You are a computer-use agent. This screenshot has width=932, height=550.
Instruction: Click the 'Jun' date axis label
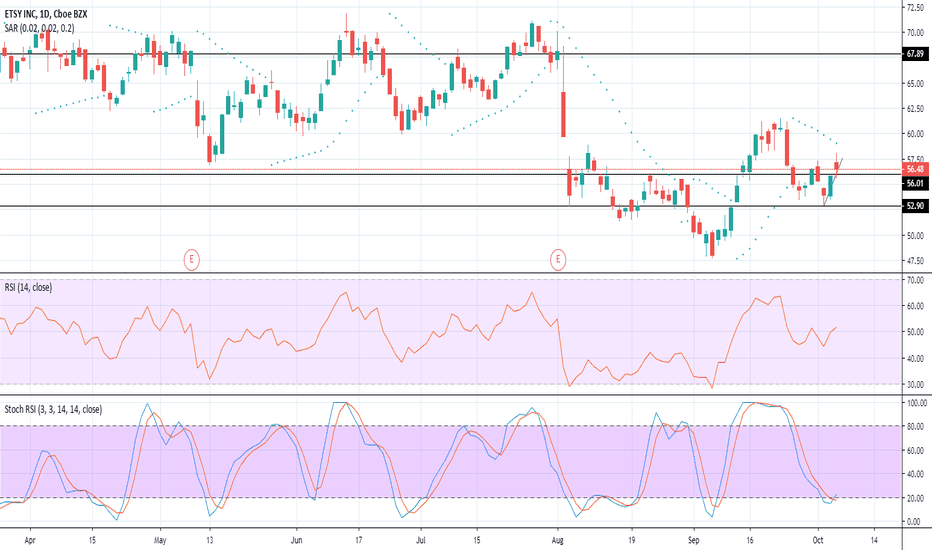[x=297, y=540]
